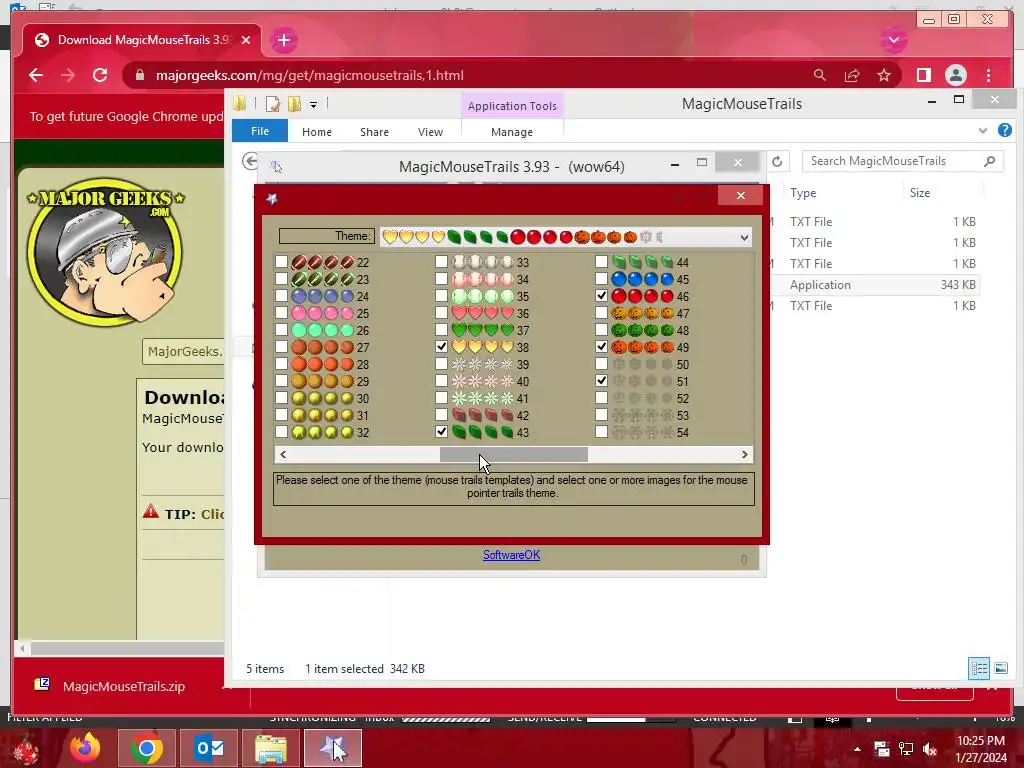Click the share page icon in Chrome address bar
Viewport: 1024px width, 768px height.
coord(852,75)
